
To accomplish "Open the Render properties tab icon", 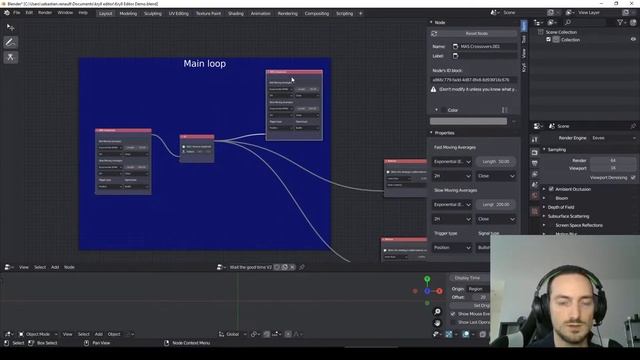I will (535, 152).
